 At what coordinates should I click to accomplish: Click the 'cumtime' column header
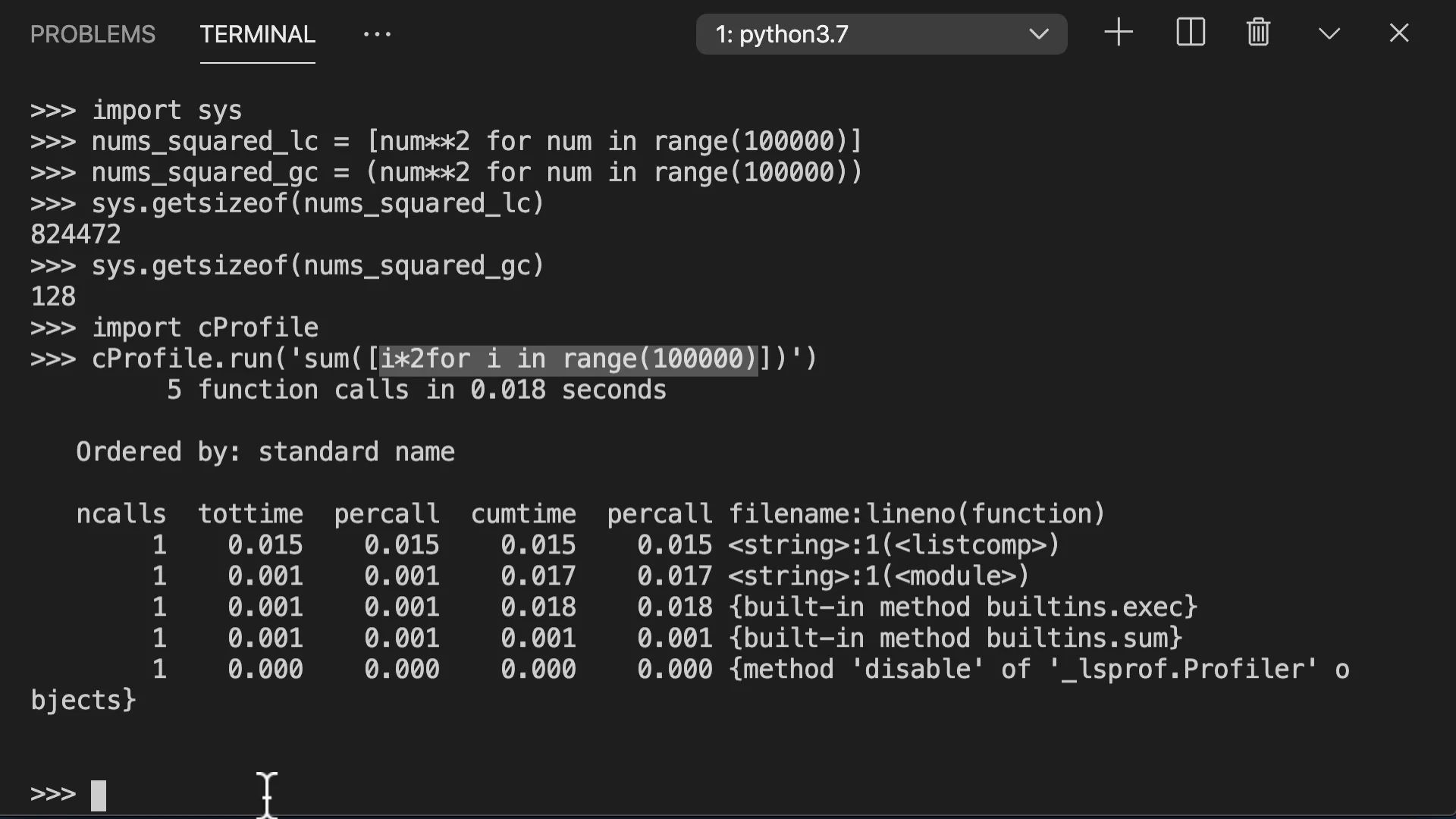click(x=523, y=514)
